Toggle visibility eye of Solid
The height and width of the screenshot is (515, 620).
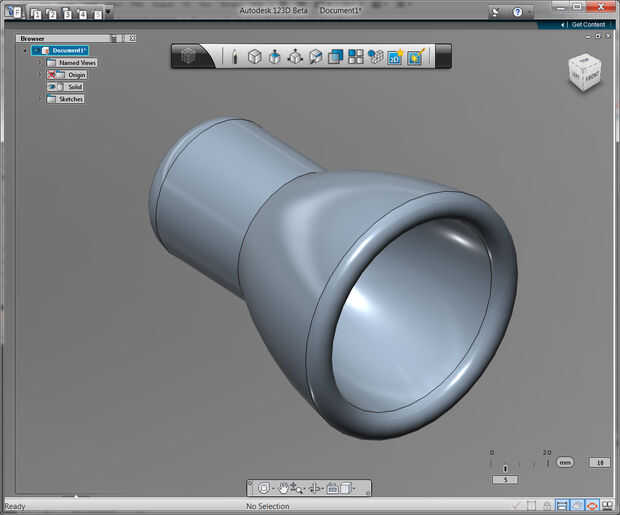click(52, 87)
